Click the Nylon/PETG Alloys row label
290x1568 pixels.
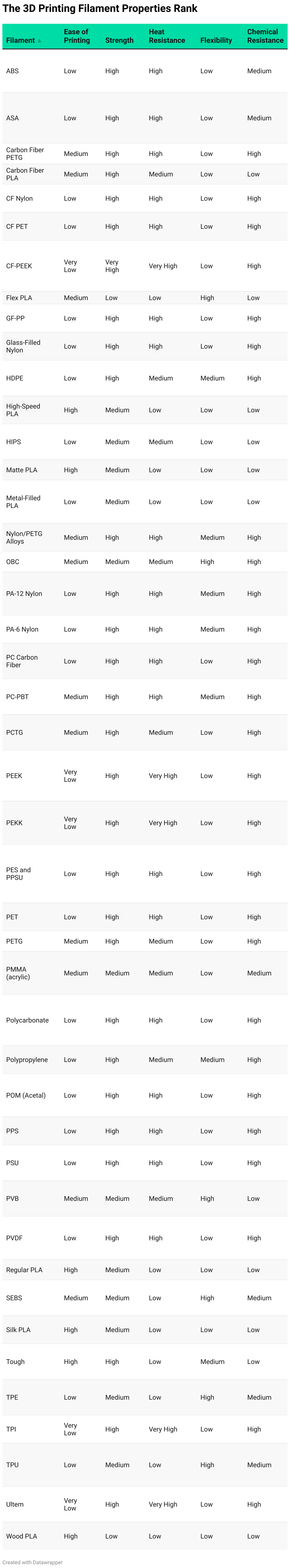[x=24, y=537]
